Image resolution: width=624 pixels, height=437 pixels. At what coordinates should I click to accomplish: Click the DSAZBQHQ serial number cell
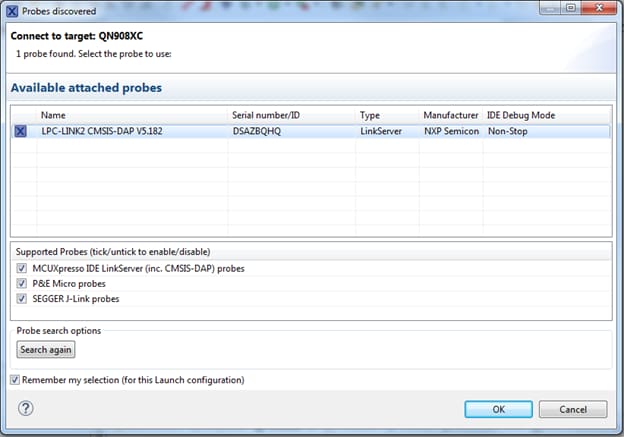tap(258, 131)
